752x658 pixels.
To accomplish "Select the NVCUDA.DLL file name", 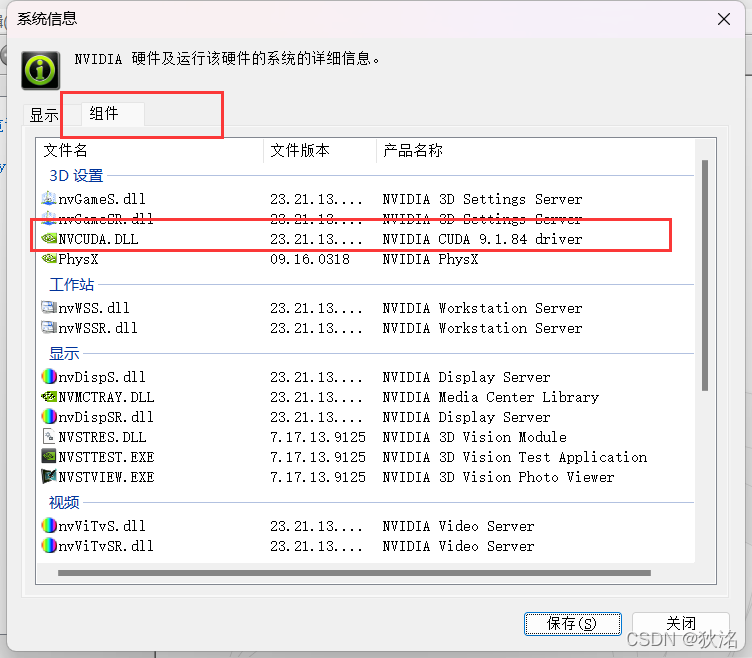I will click(x=98, y=239).
